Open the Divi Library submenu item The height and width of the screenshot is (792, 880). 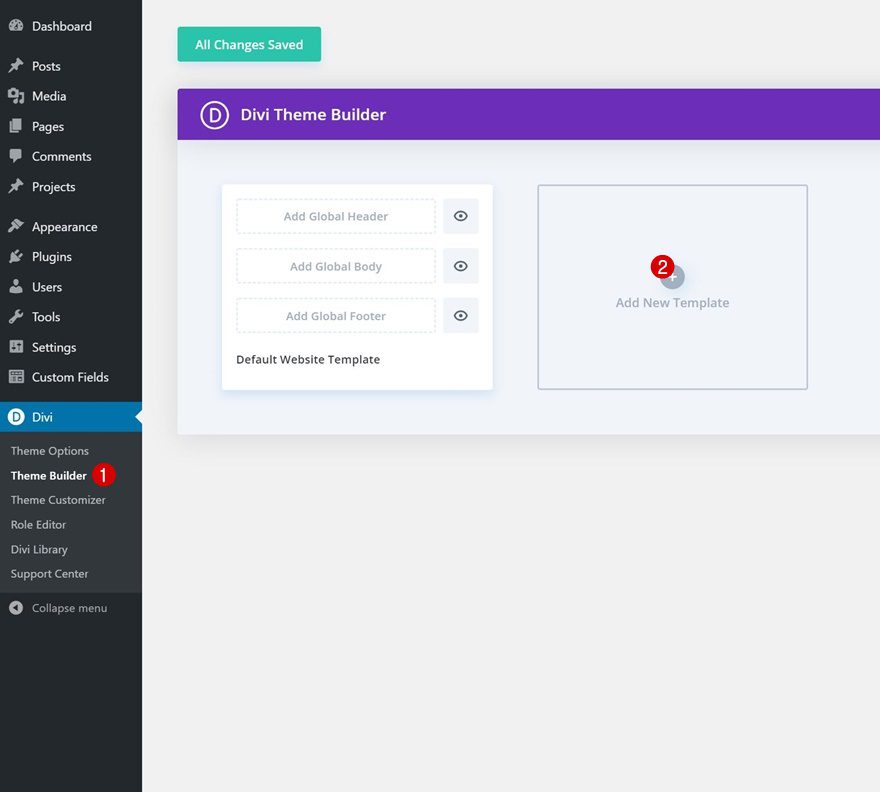point(39,549)
